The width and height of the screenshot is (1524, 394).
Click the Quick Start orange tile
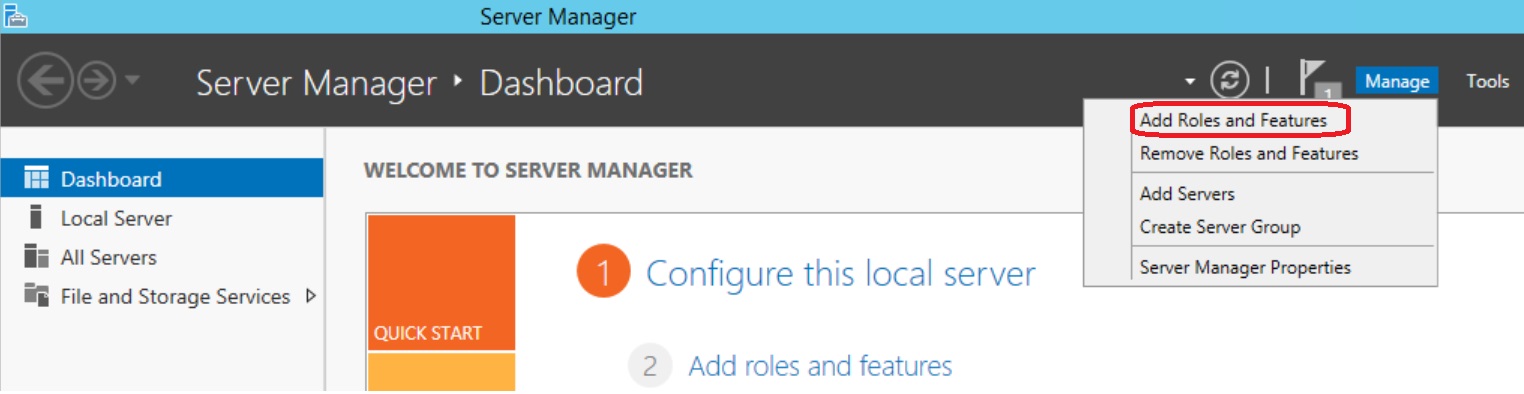[441, 282]
